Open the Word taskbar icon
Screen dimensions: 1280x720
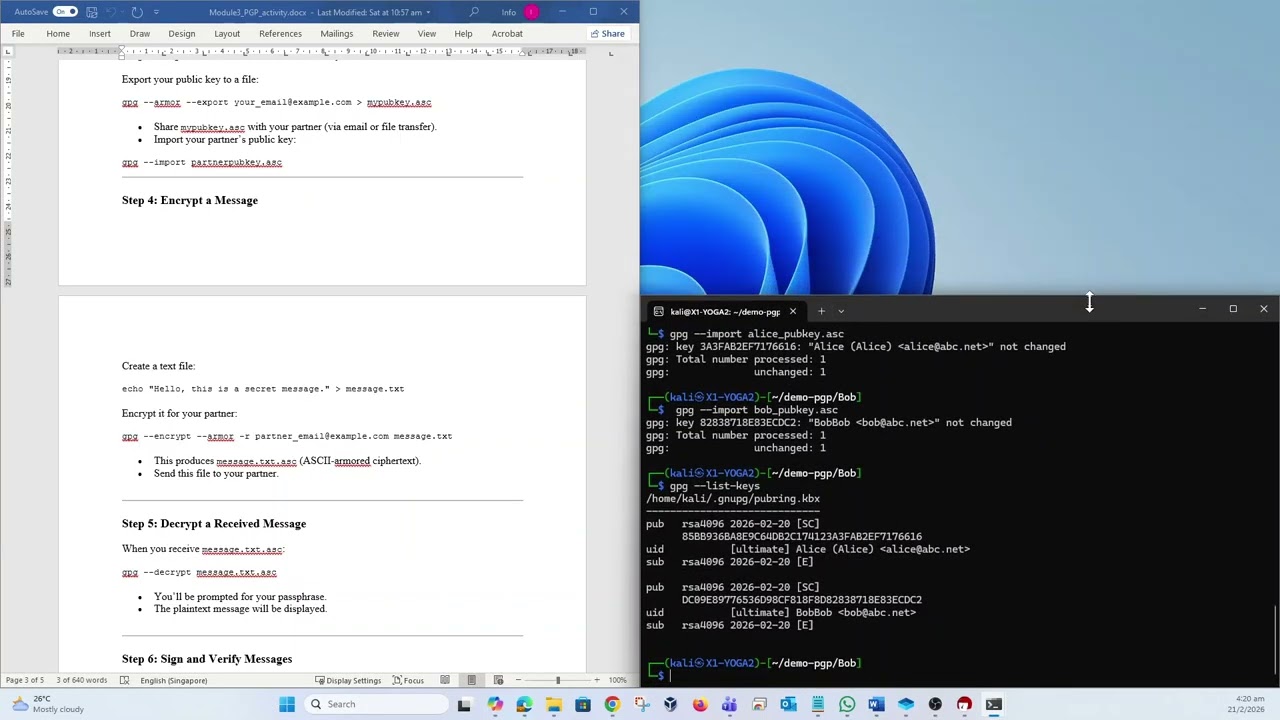[876, 704]
